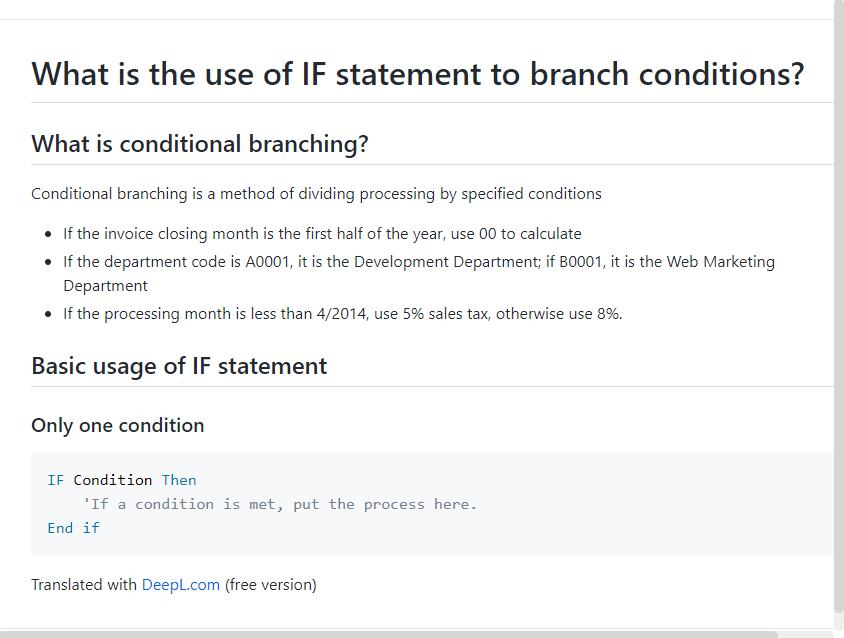Click the vertical scrollbar thumb

pos(839,306)
